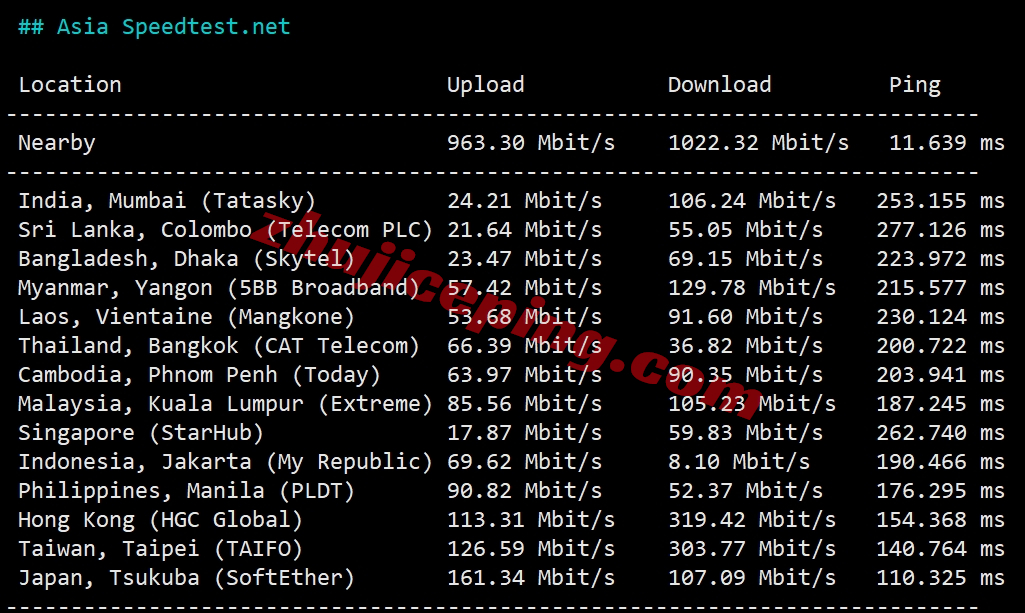Select 'India, Mumbai (Tatasky)' location text
This screenshot has width=1025, height=613.
tap(167, 201)
